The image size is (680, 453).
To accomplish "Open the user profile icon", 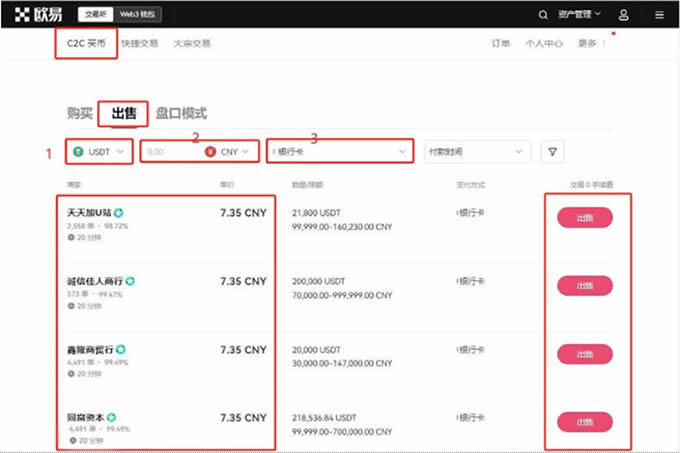I will pyautogui.click(x=623, y=15).
